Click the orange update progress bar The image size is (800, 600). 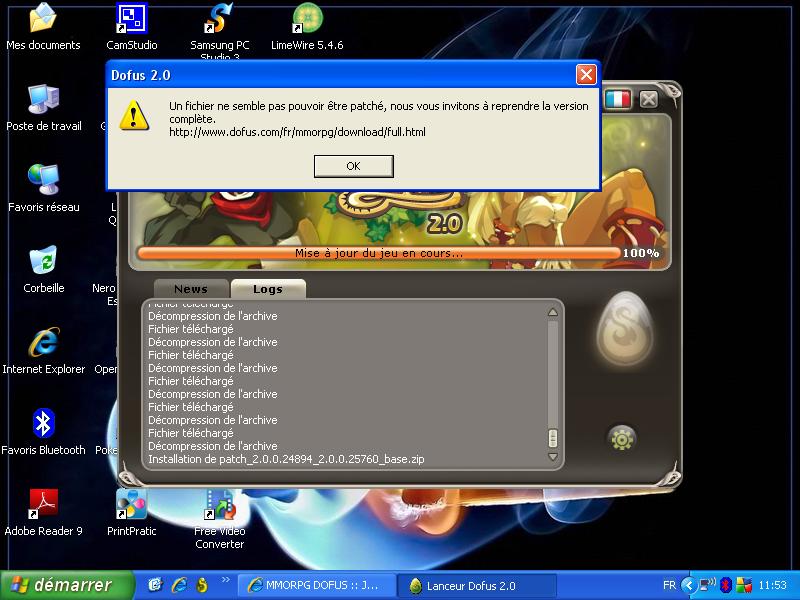379,253
